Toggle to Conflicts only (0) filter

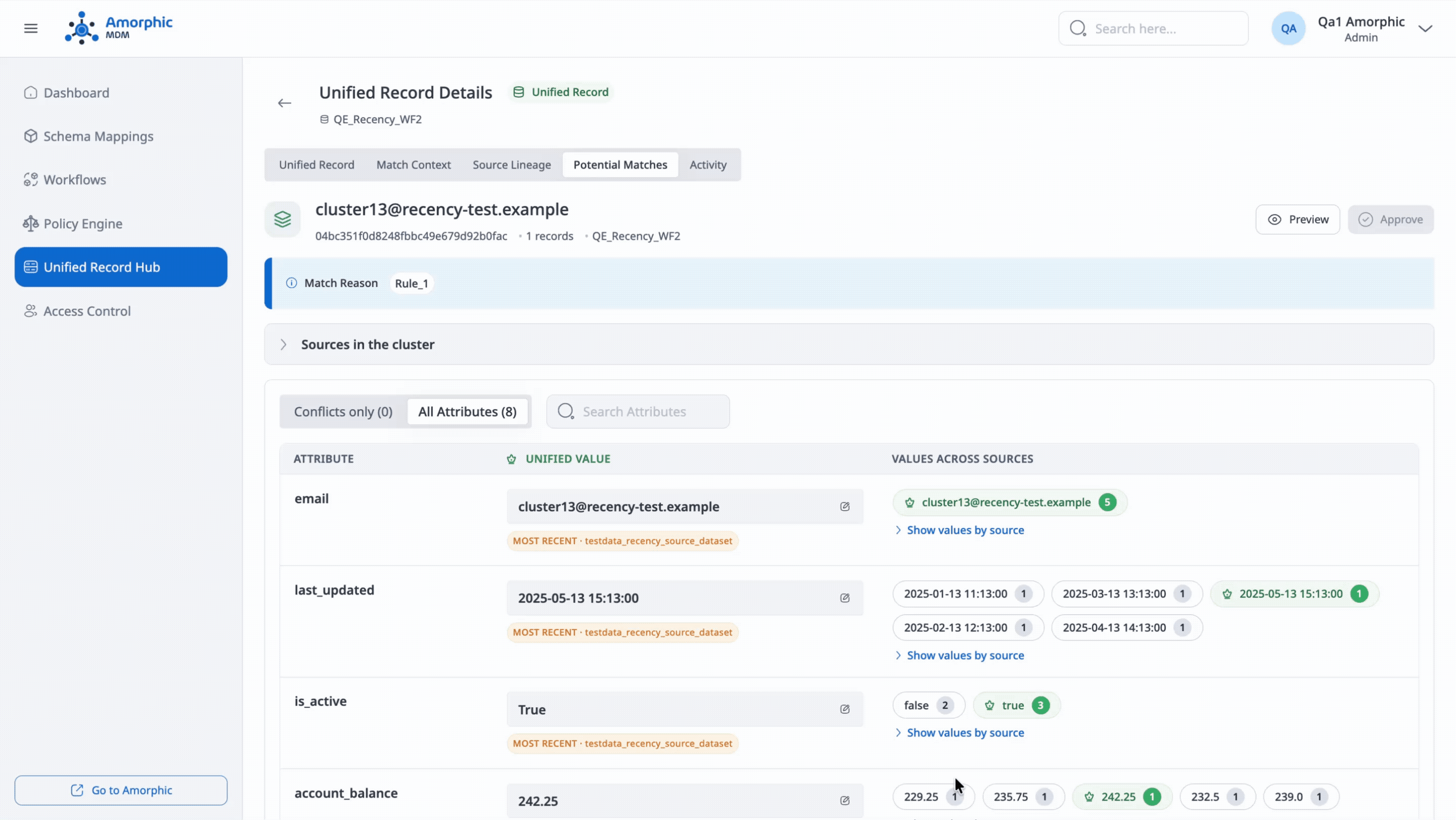pos(343,412)
